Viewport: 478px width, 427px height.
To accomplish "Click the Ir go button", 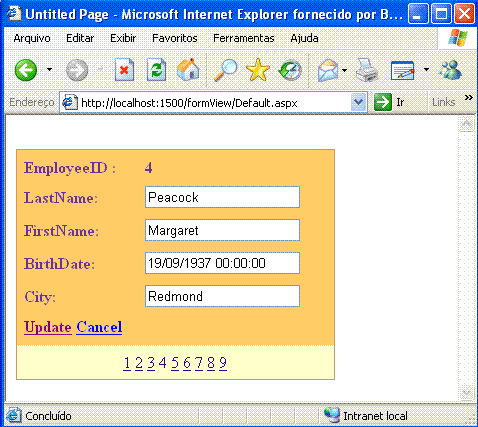I will point(389,102).
